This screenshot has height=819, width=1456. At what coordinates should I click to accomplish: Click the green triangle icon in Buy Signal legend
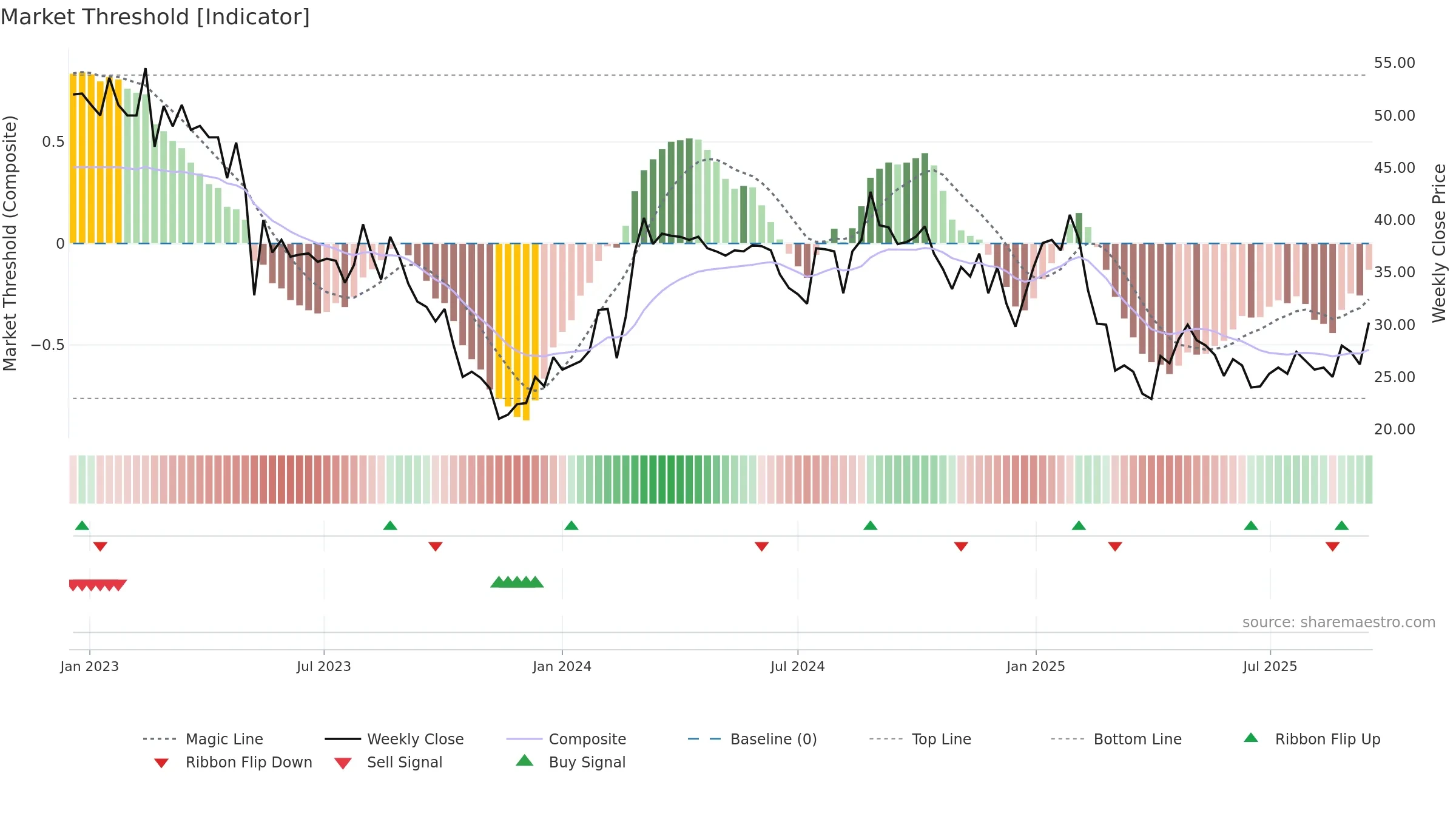[x=524, y=760]
